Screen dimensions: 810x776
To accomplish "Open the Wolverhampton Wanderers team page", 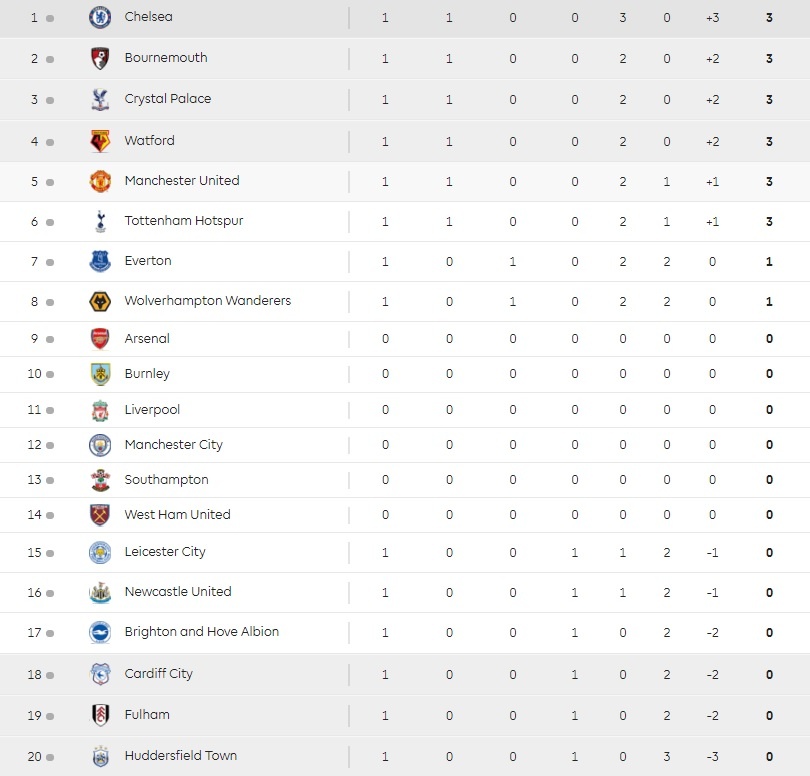I will [206, 301].
